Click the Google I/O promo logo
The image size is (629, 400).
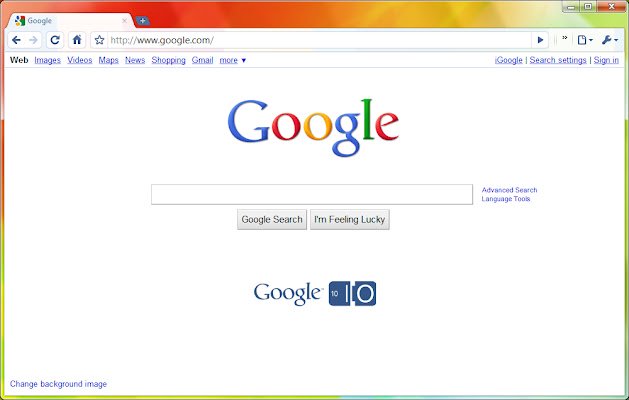(315, 293)
